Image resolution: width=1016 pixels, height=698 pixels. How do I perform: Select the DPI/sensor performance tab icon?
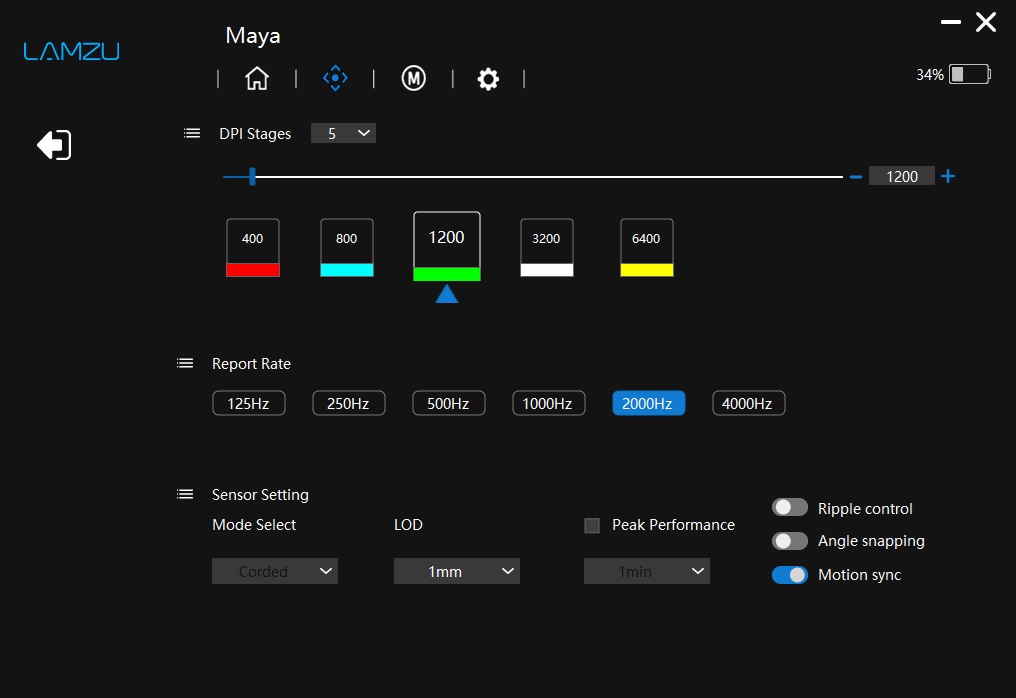coord(335,78)
